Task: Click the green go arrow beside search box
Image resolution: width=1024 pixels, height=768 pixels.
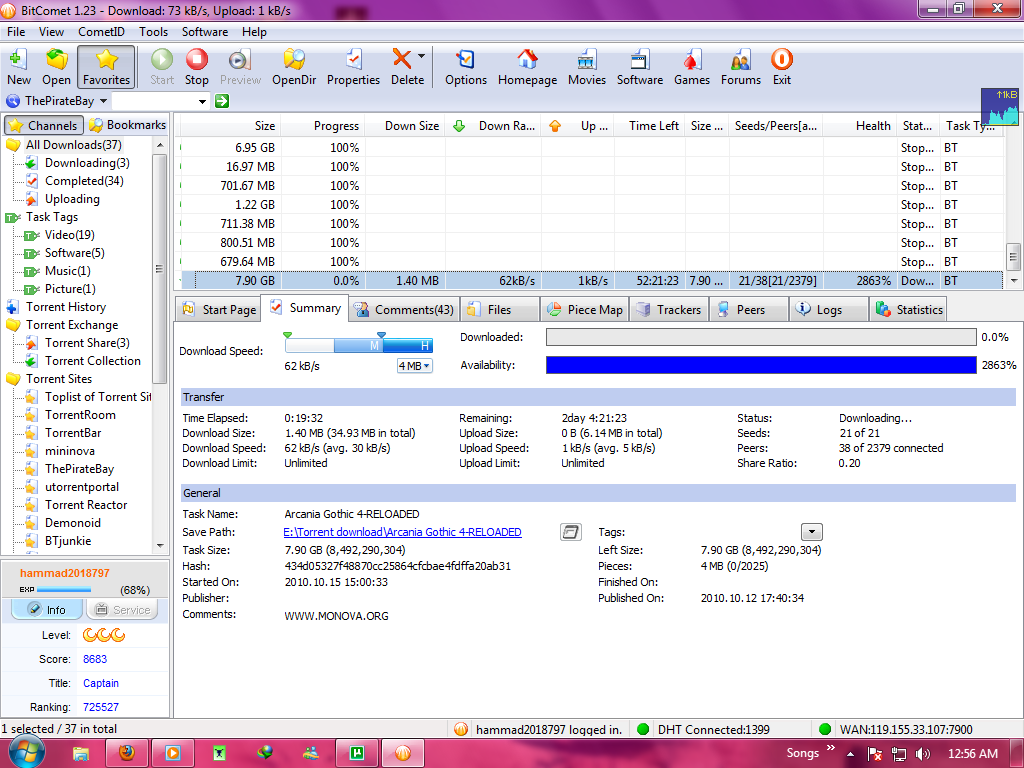Action: click(222, 101)
